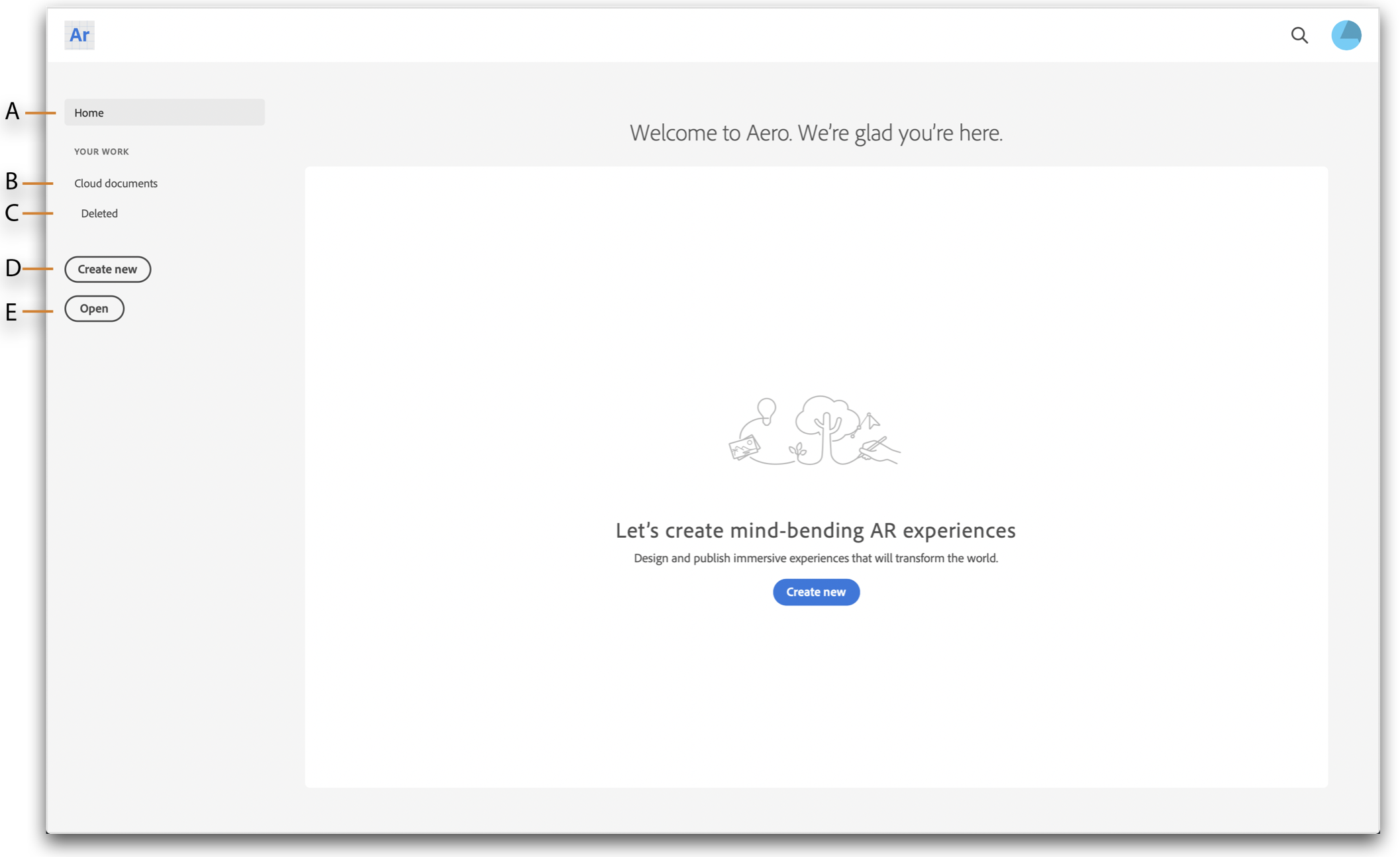Click the callout letter A beside Home
1400x857 pixels.
[12, 111]
